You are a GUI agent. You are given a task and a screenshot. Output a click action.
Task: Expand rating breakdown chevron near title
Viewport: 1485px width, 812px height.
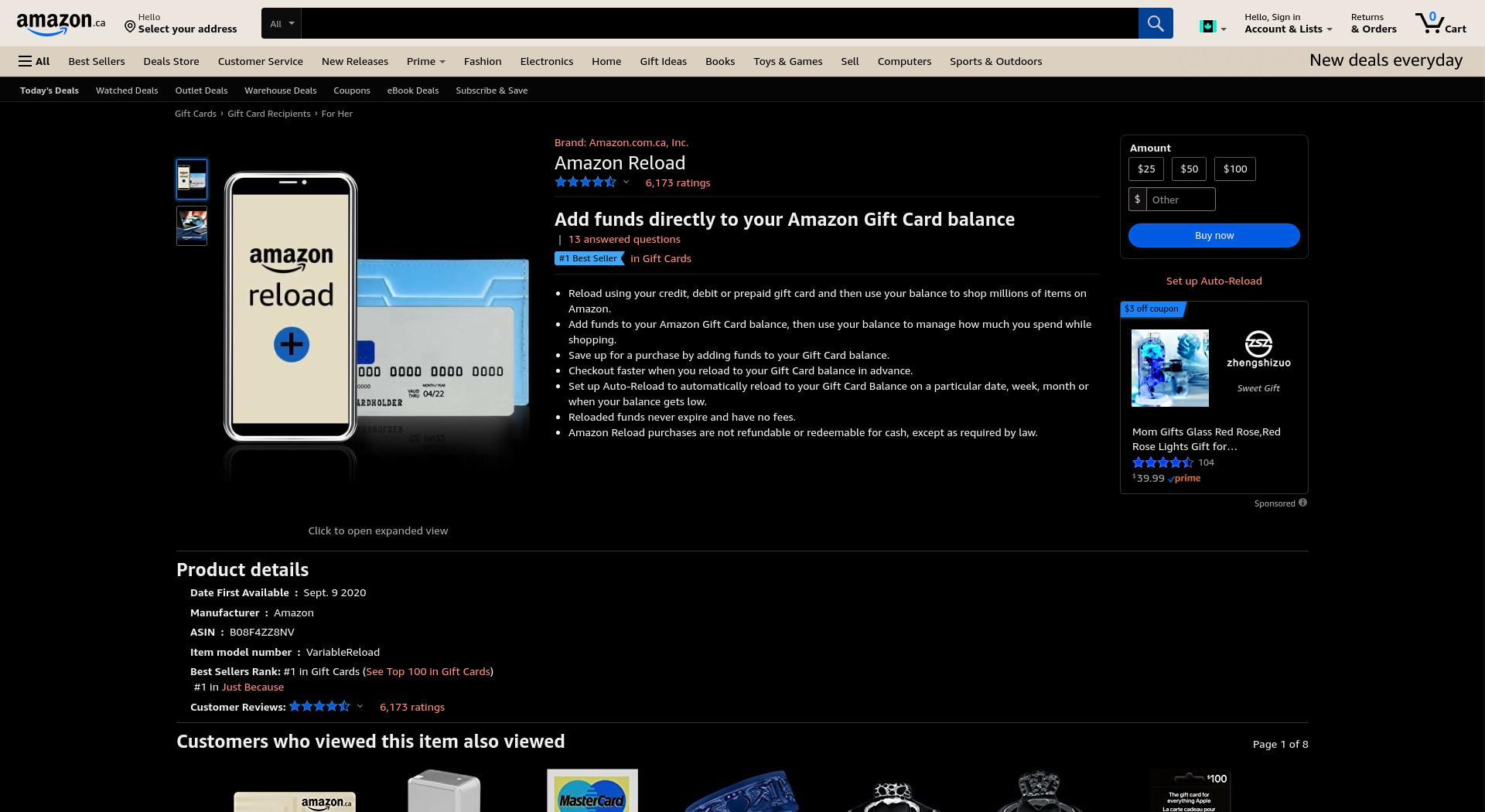(626, 183)
